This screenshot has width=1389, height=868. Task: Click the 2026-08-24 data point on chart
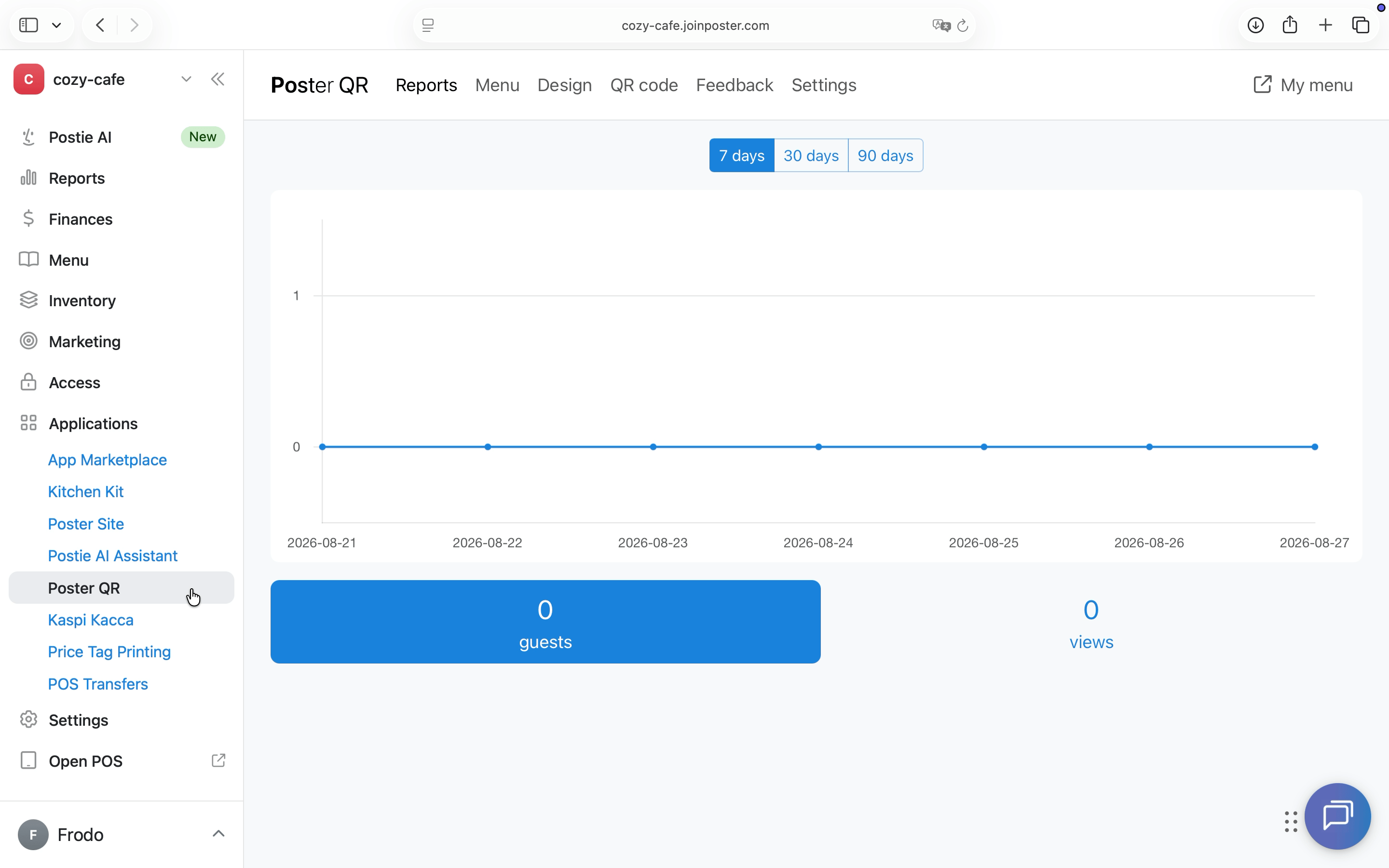pyautogui.click(x=818, y=447)
